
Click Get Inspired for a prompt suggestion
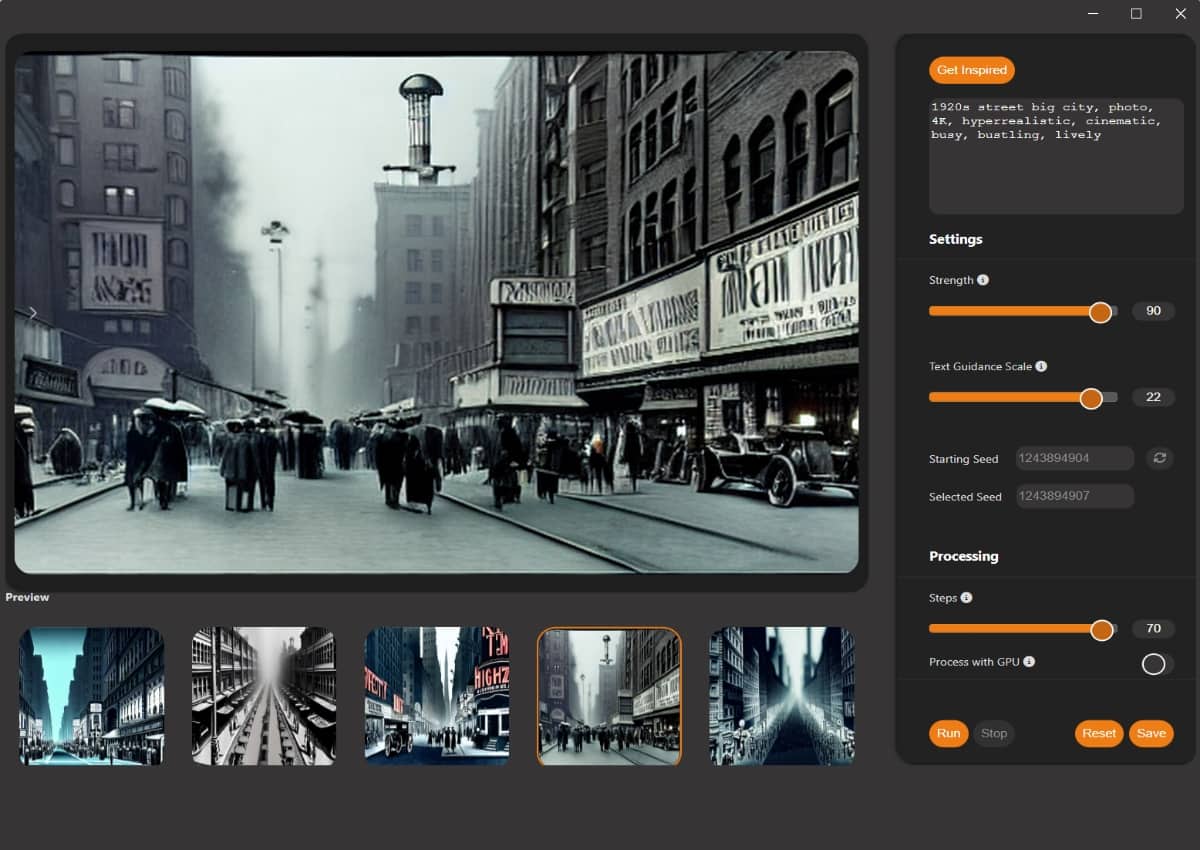click(x=971, y=70)
